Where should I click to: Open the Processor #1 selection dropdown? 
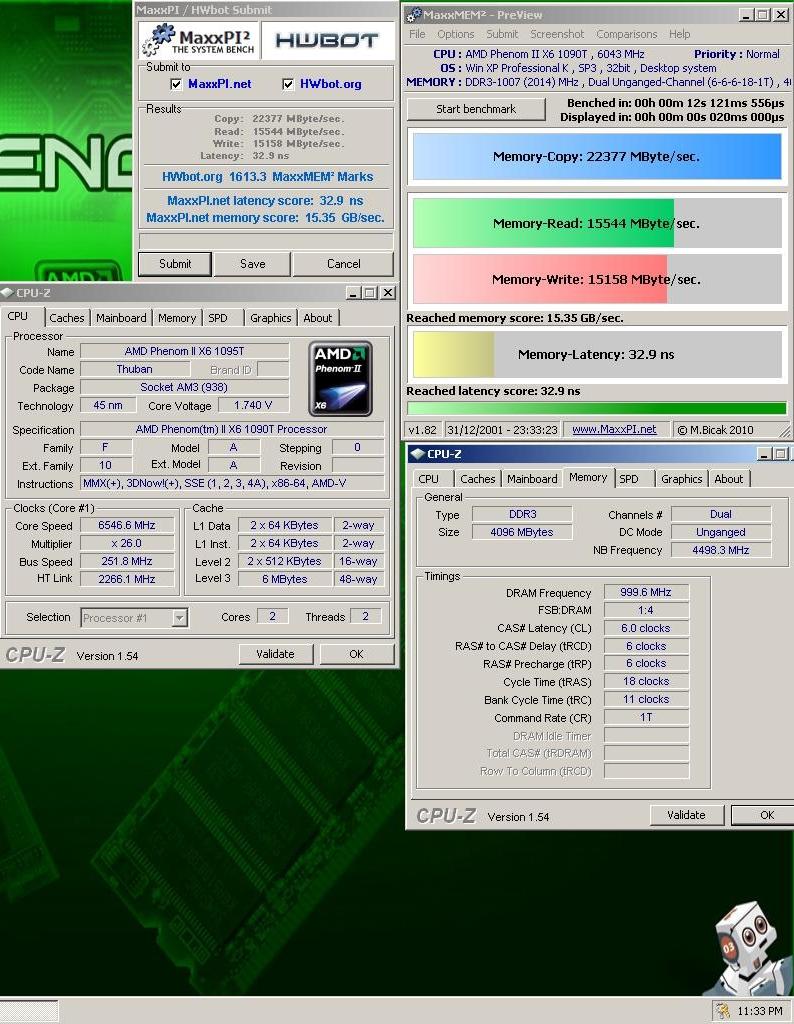(x=180, y=617)
